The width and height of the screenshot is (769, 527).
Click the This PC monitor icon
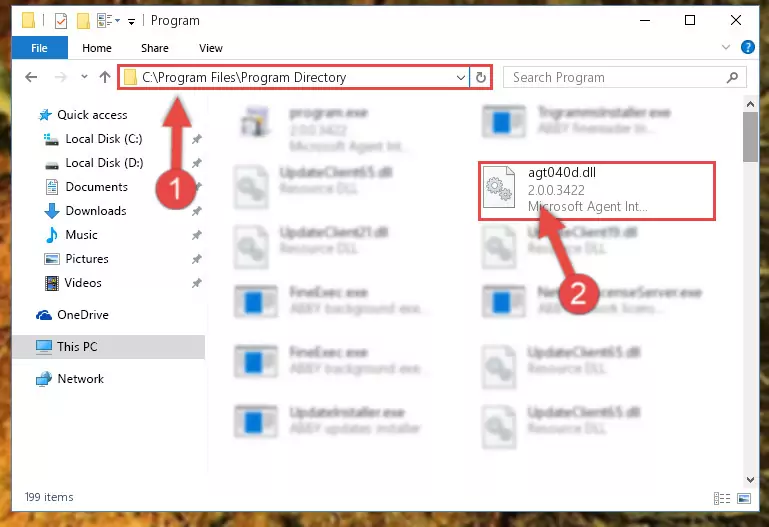44,347
